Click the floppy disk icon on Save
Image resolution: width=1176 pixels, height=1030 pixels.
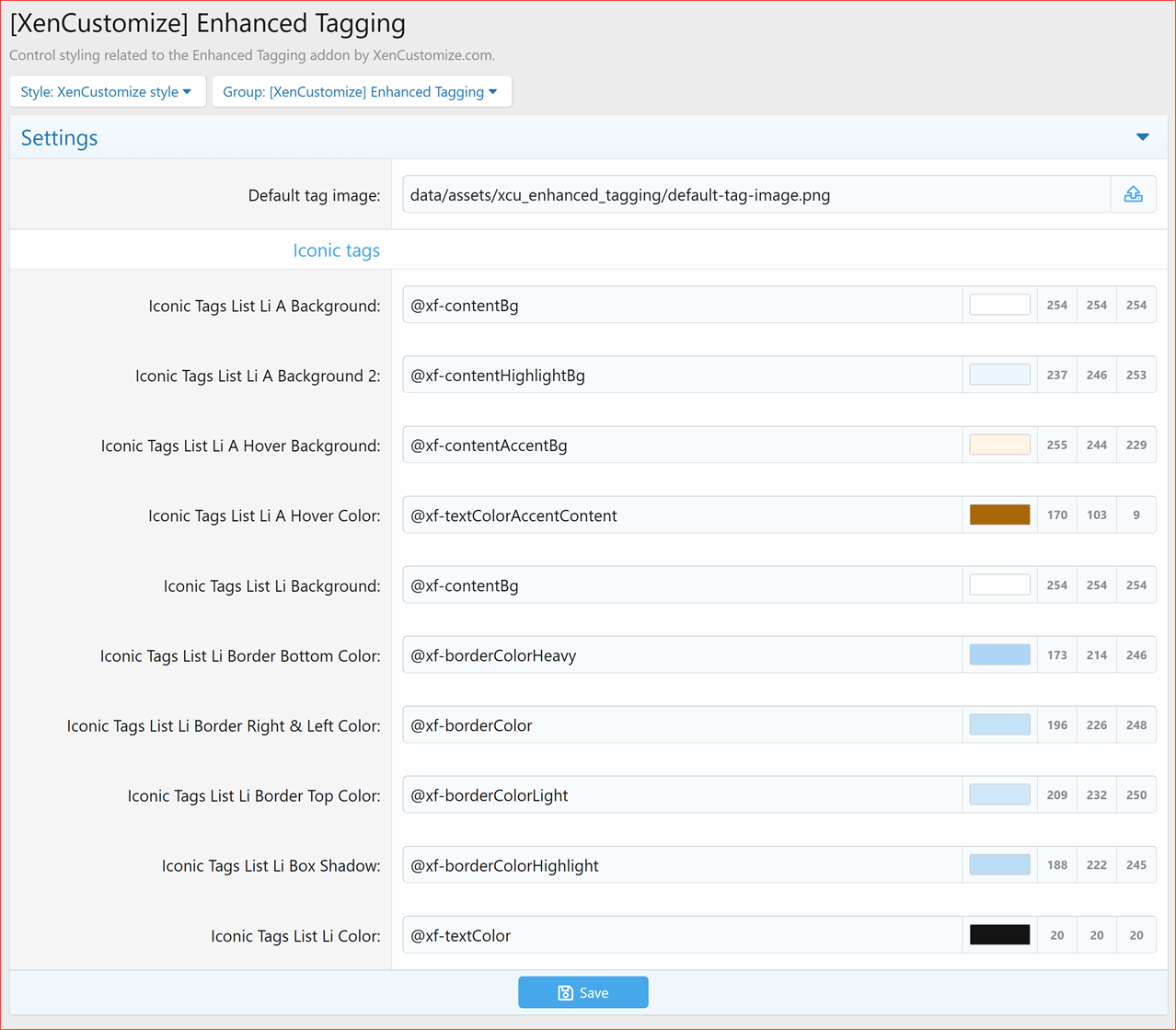point(566,992)
